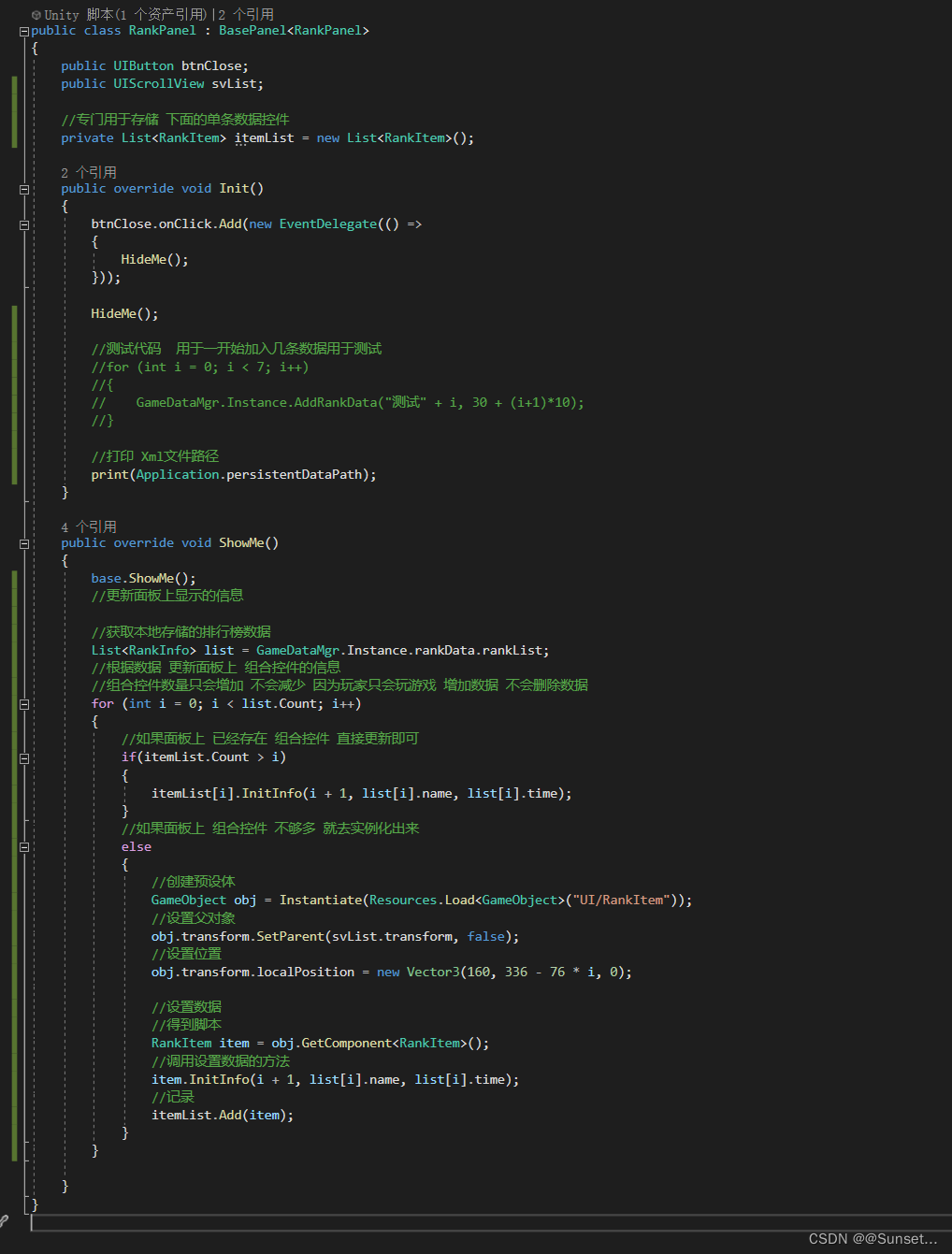This screenshot has height=1254, width=952.
Task: Click 'persistentDataPath' in the print statement
Action: 294,475
